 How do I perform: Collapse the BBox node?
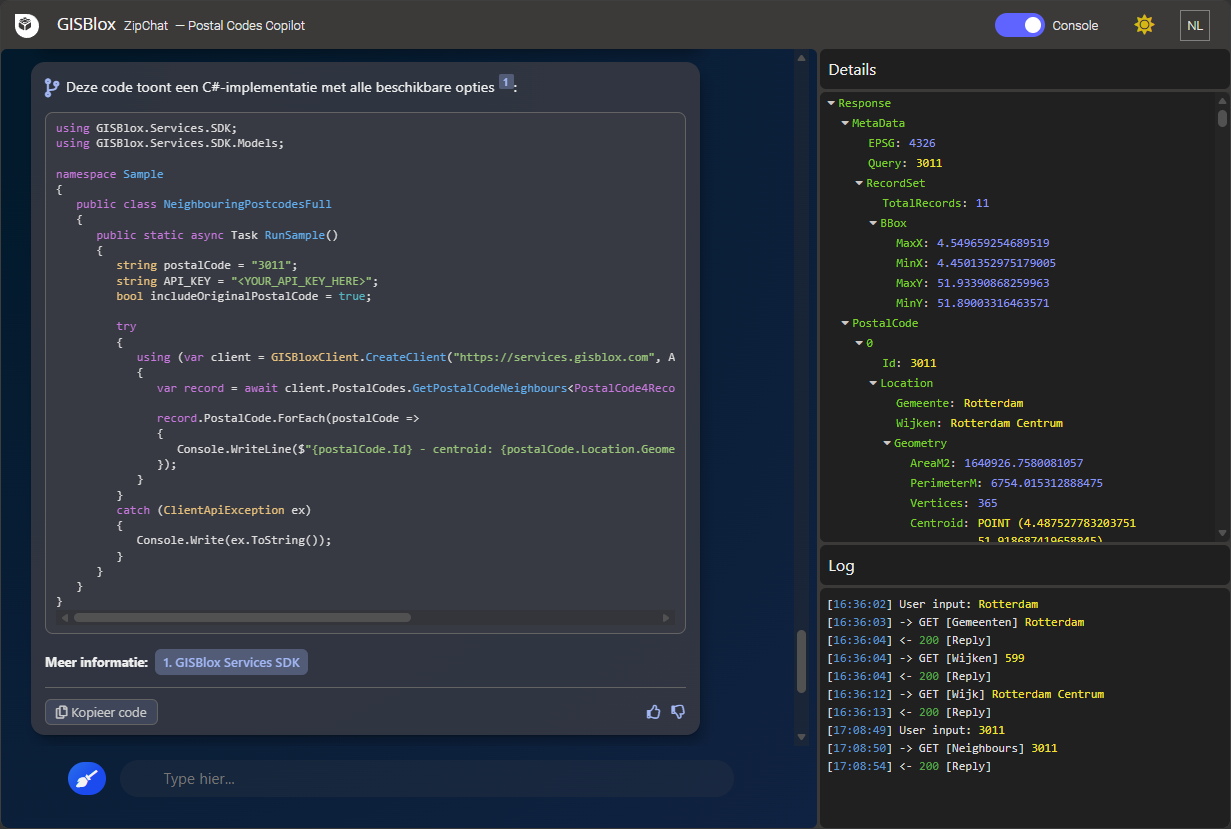[x=873, y=223]
